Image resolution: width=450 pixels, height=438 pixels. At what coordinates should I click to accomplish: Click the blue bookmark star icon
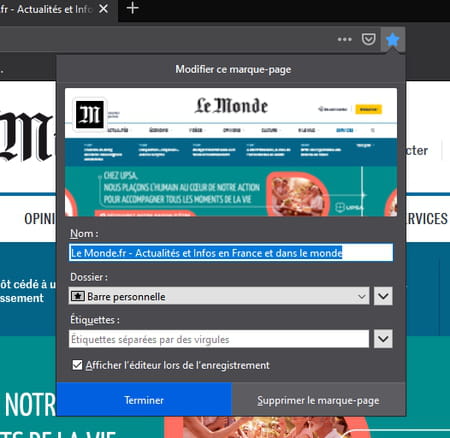(x=393, y=40)
